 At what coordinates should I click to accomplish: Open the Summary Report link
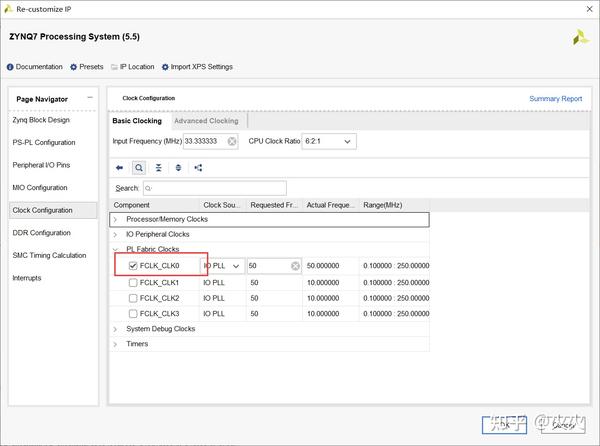(x=555, y=99)
